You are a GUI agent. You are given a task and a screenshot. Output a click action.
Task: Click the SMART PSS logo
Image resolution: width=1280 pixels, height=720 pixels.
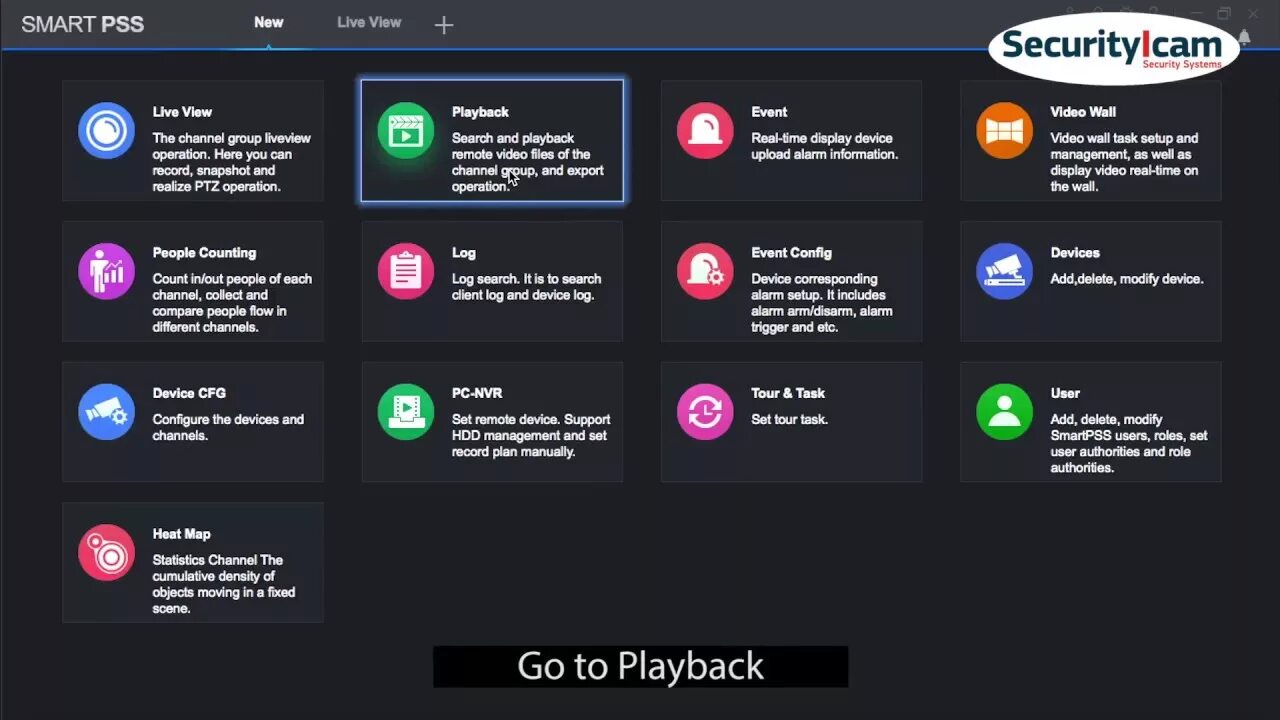[x=83, y=25]
